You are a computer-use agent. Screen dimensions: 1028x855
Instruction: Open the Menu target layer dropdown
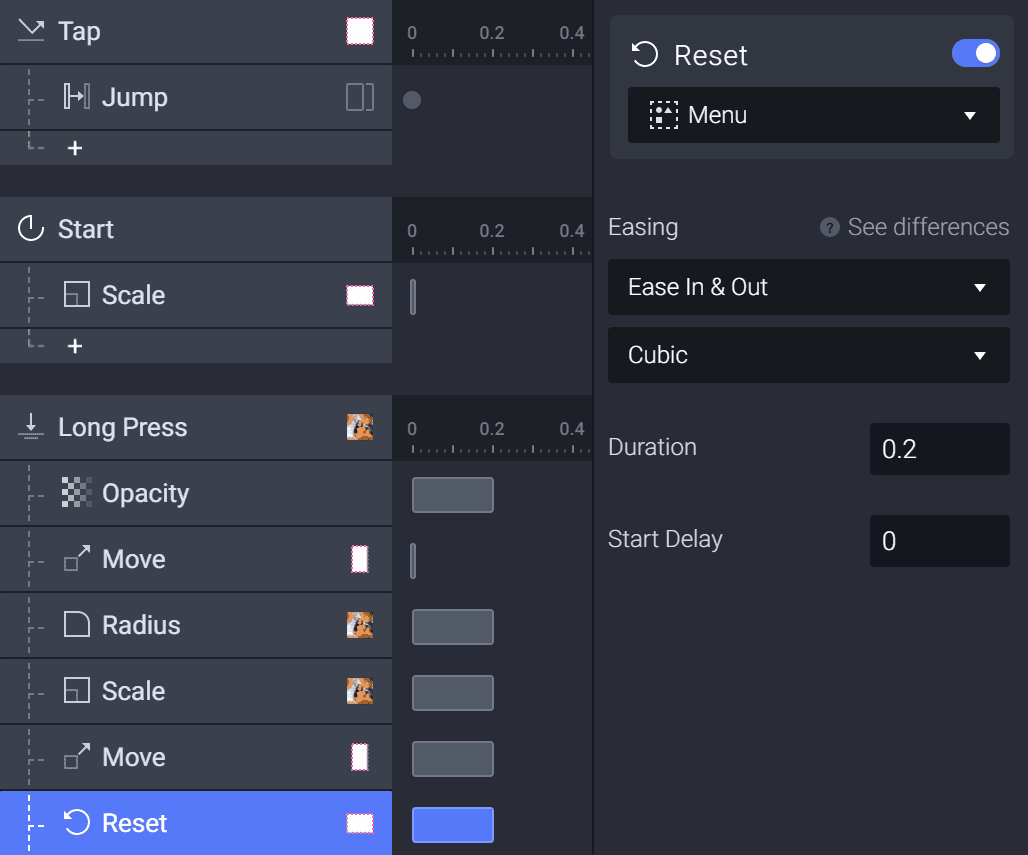click(814, 115)
